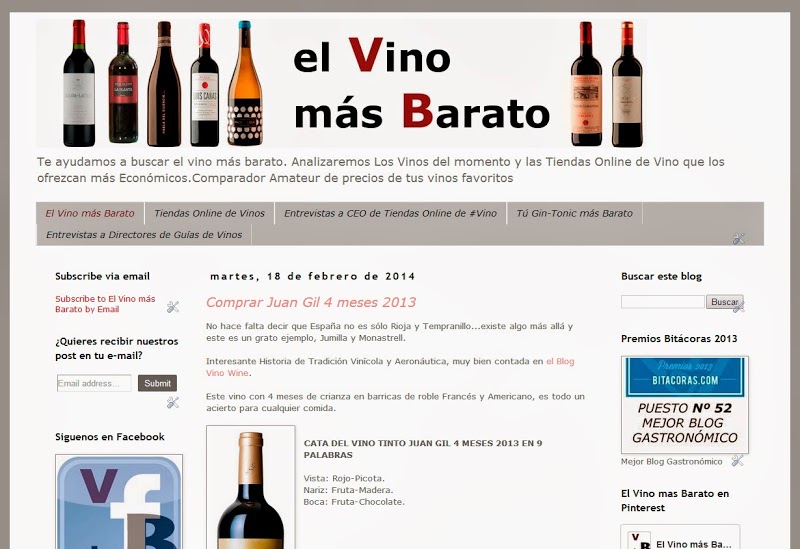The width and height of the screenshot is (800, 549).
Task: Click Subscribe to El Vino más Barato by Email link
Action: click(x=105, y=304)
